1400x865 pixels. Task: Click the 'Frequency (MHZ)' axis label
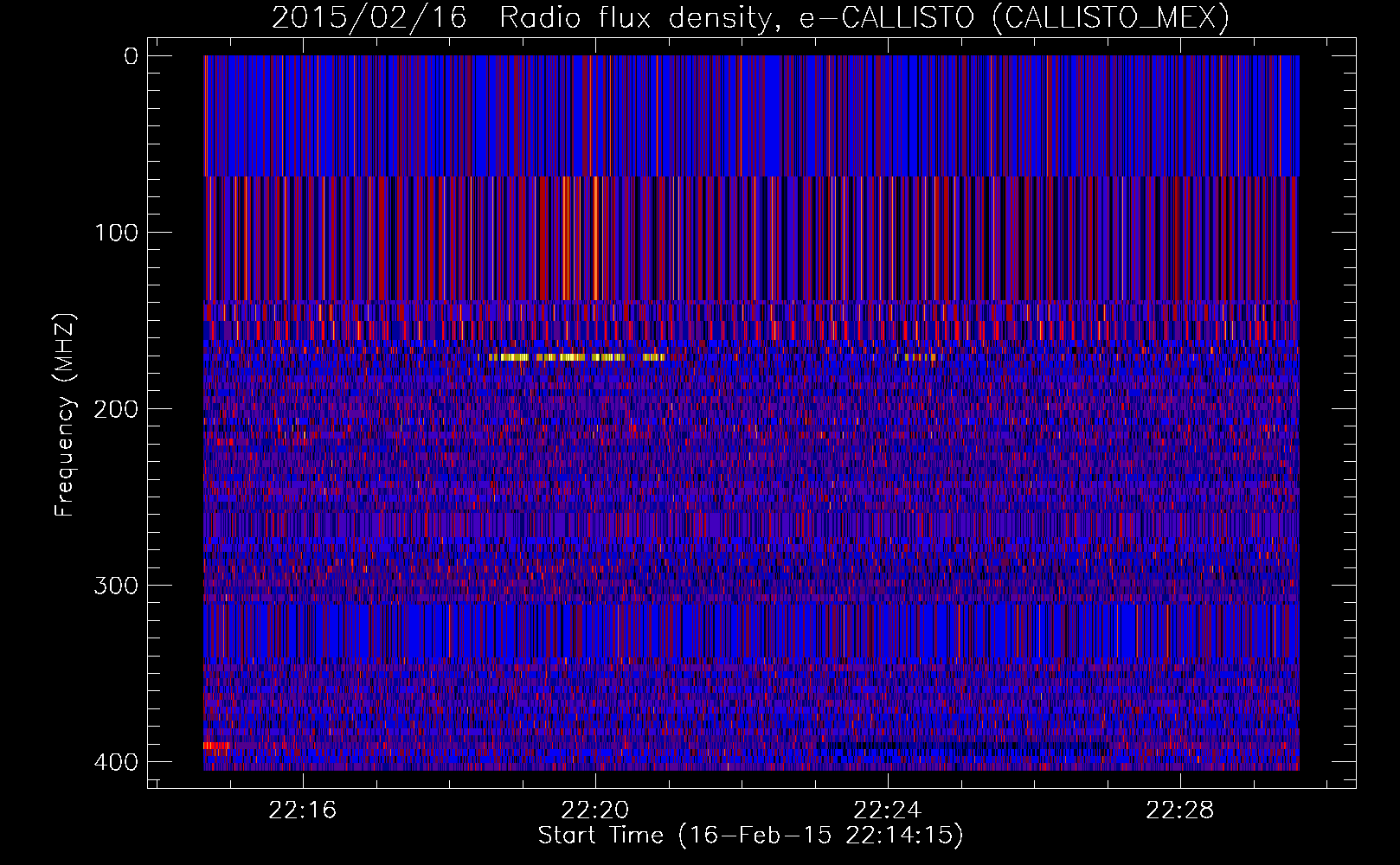coord(65,415)
